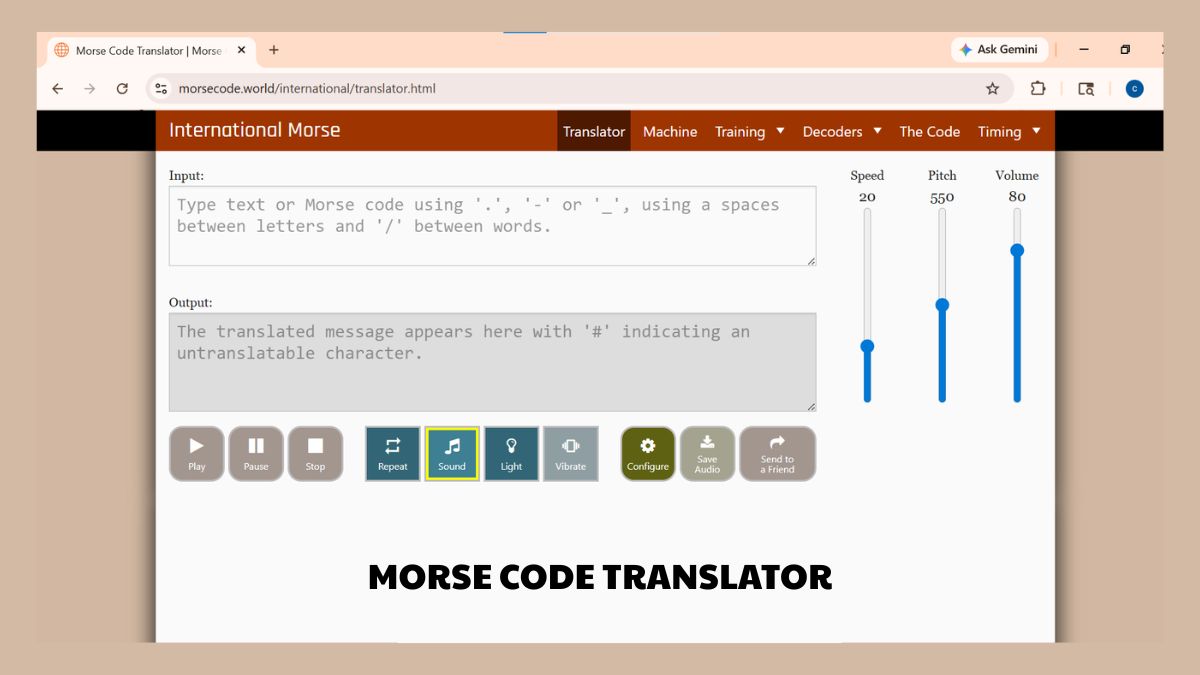Click the Input text area
Viewport: 1200px width, 675px height.
[x=492, y=226]
